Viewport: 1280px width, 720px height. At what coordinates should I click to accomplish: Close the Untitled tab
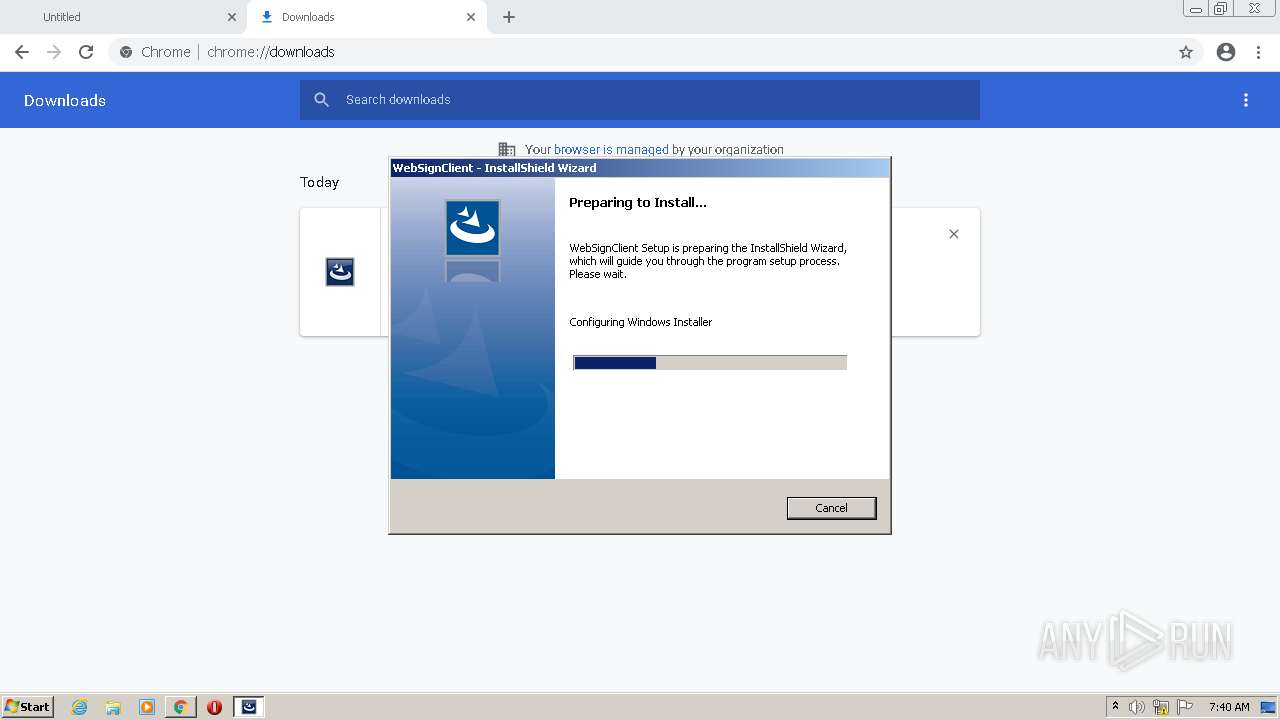[232, 17]
